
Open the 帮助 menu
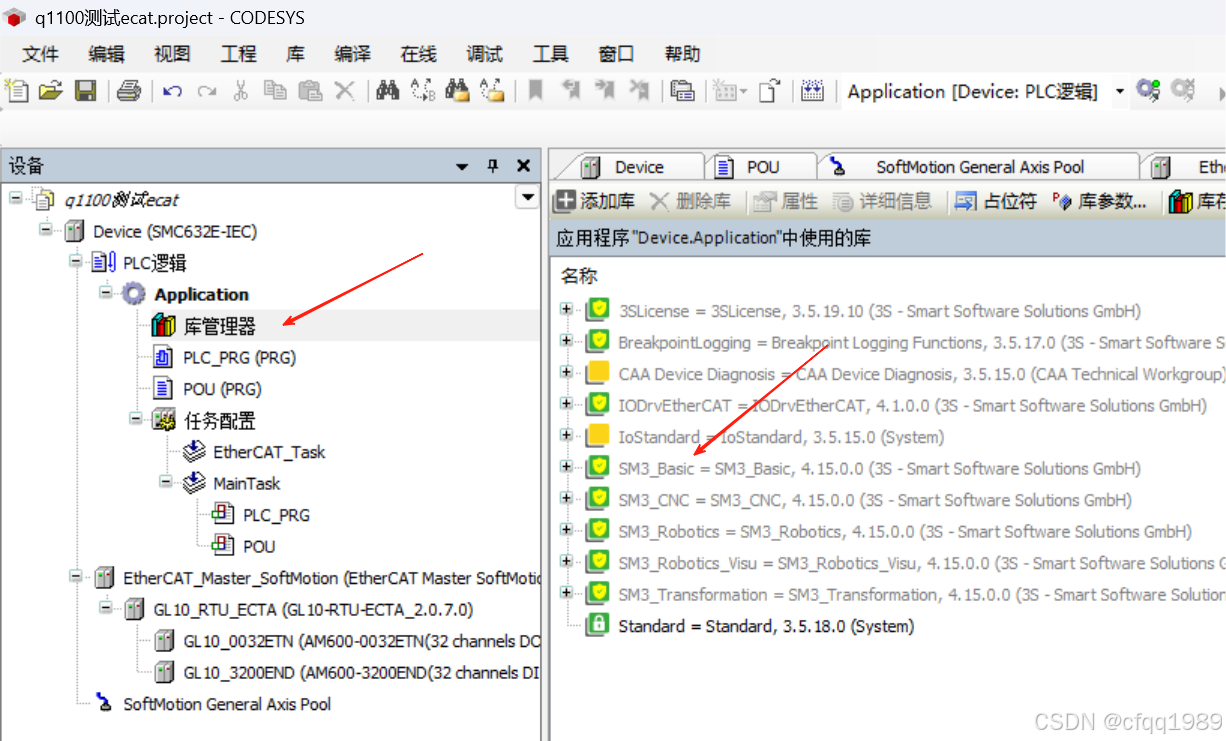click(682, 54)
